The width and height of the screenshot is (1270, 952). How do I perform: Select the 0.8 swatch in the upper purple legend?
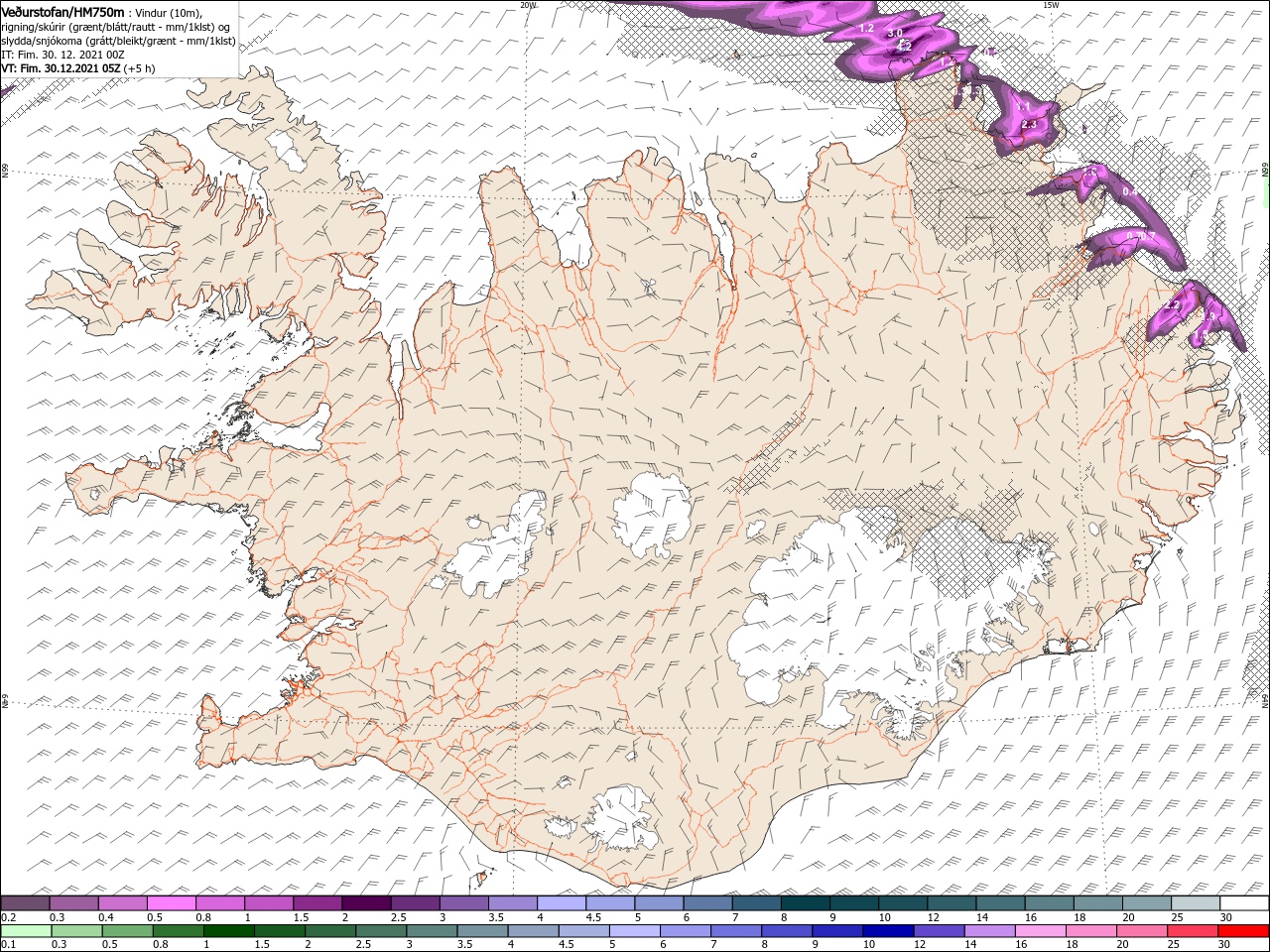(220, 902)
